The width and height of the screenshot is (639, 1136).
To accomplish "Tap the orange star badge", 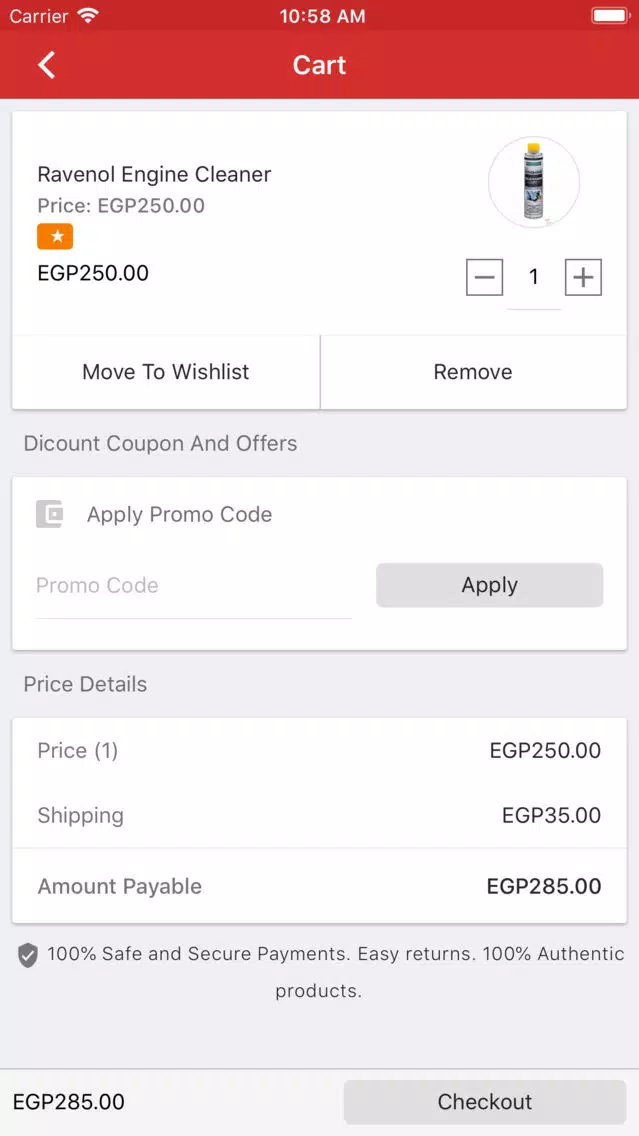I will coord(55,236).
